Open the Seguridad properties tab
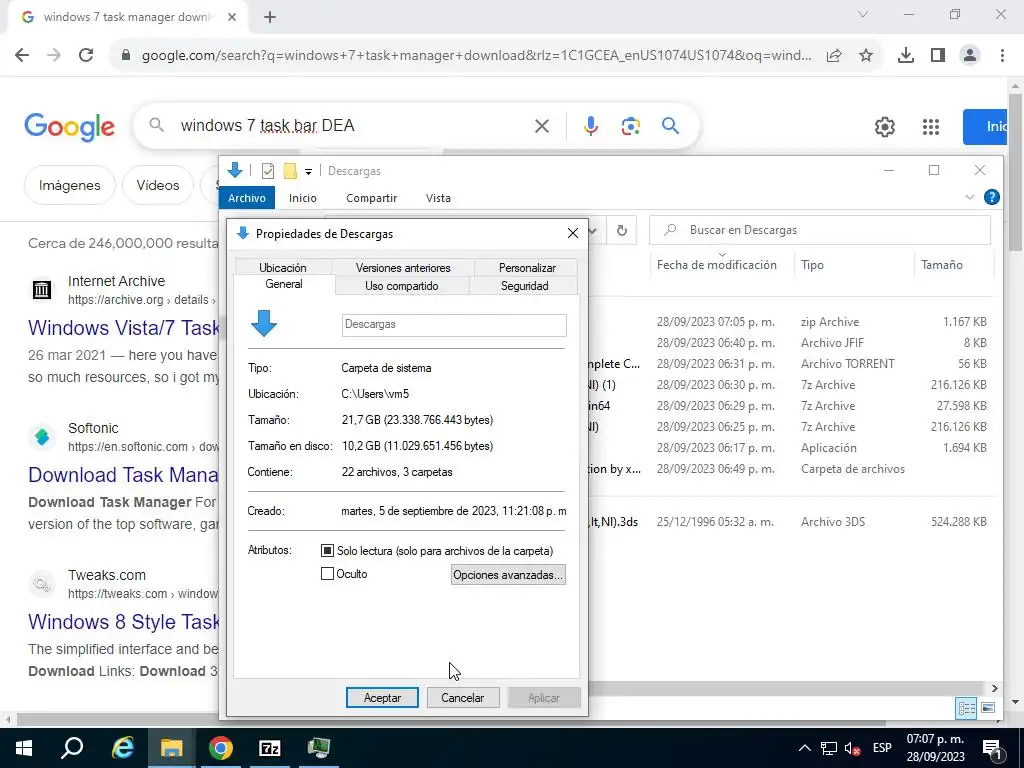Image resolution: width=1024 pixels, height=768 pixels. click(x=524, y=285)
